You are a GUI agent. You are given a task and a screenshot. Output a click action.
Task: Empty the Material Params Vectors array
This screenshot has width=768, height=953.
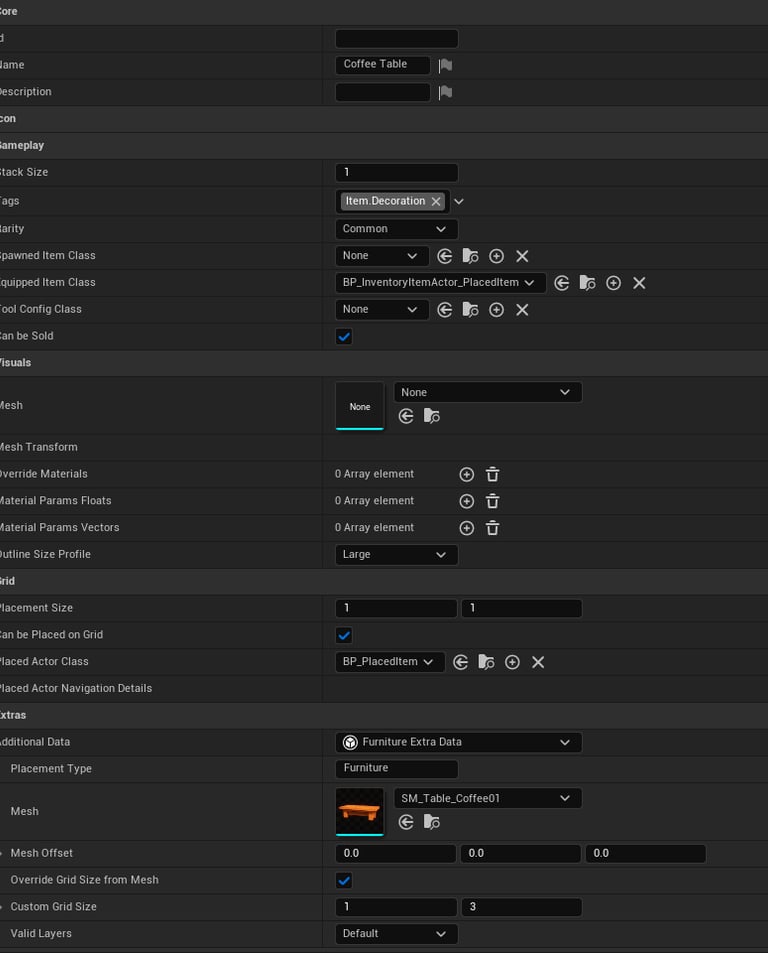point(493,528)
